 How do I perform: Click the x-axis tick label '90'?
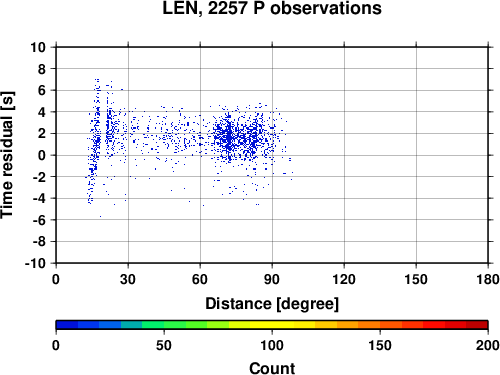click(272, 279)
